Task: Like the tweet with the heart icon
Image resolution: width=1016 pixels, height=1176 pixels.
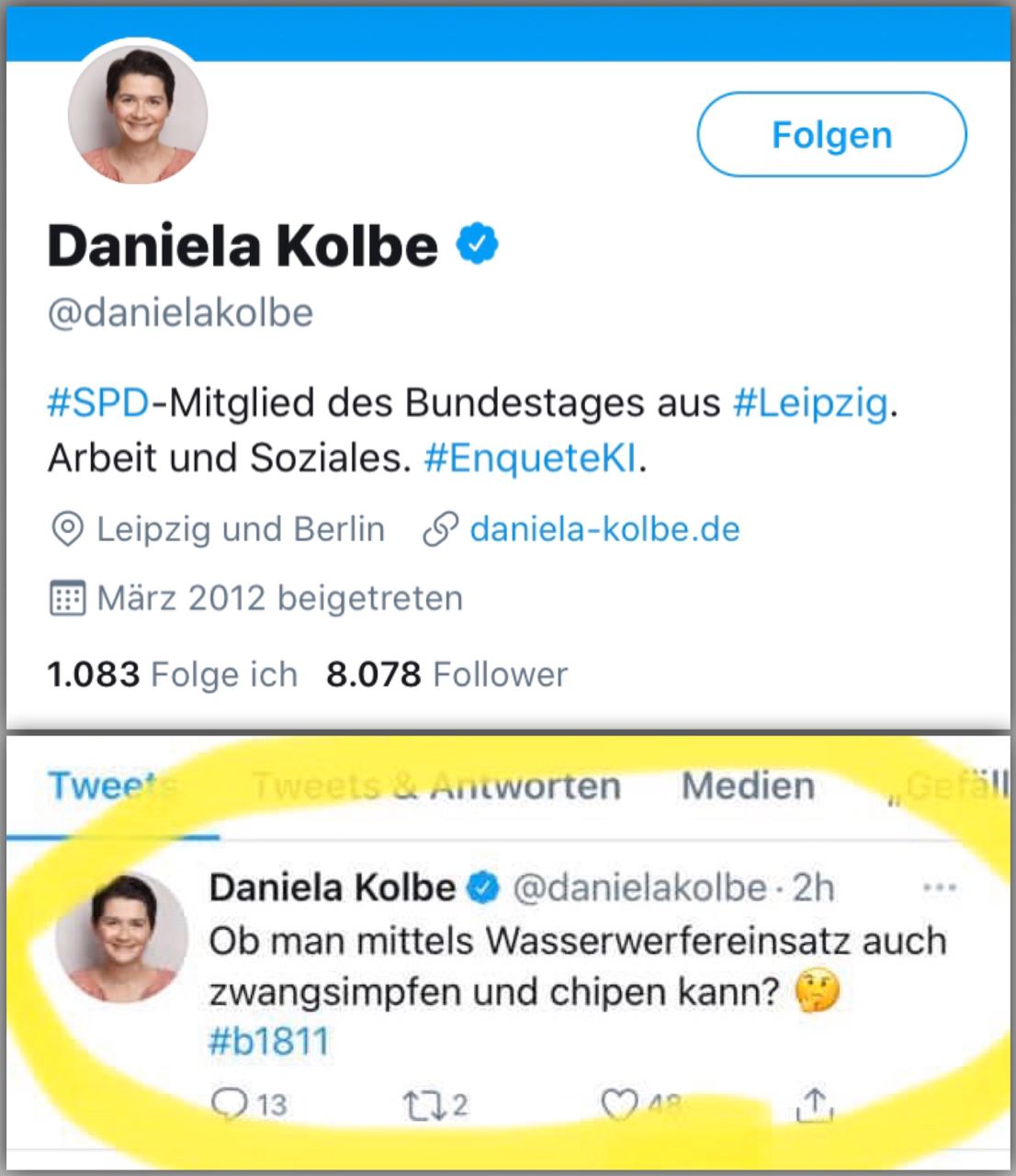Action: click(x=620, y=1103)
